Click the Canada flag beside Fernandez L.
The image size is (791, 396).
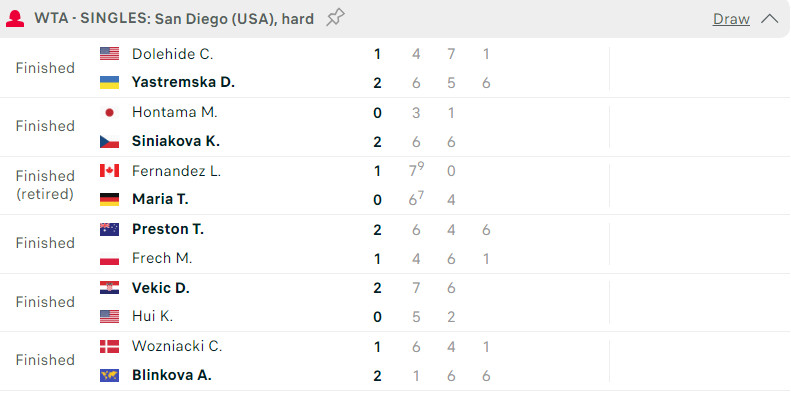(109, 171)
